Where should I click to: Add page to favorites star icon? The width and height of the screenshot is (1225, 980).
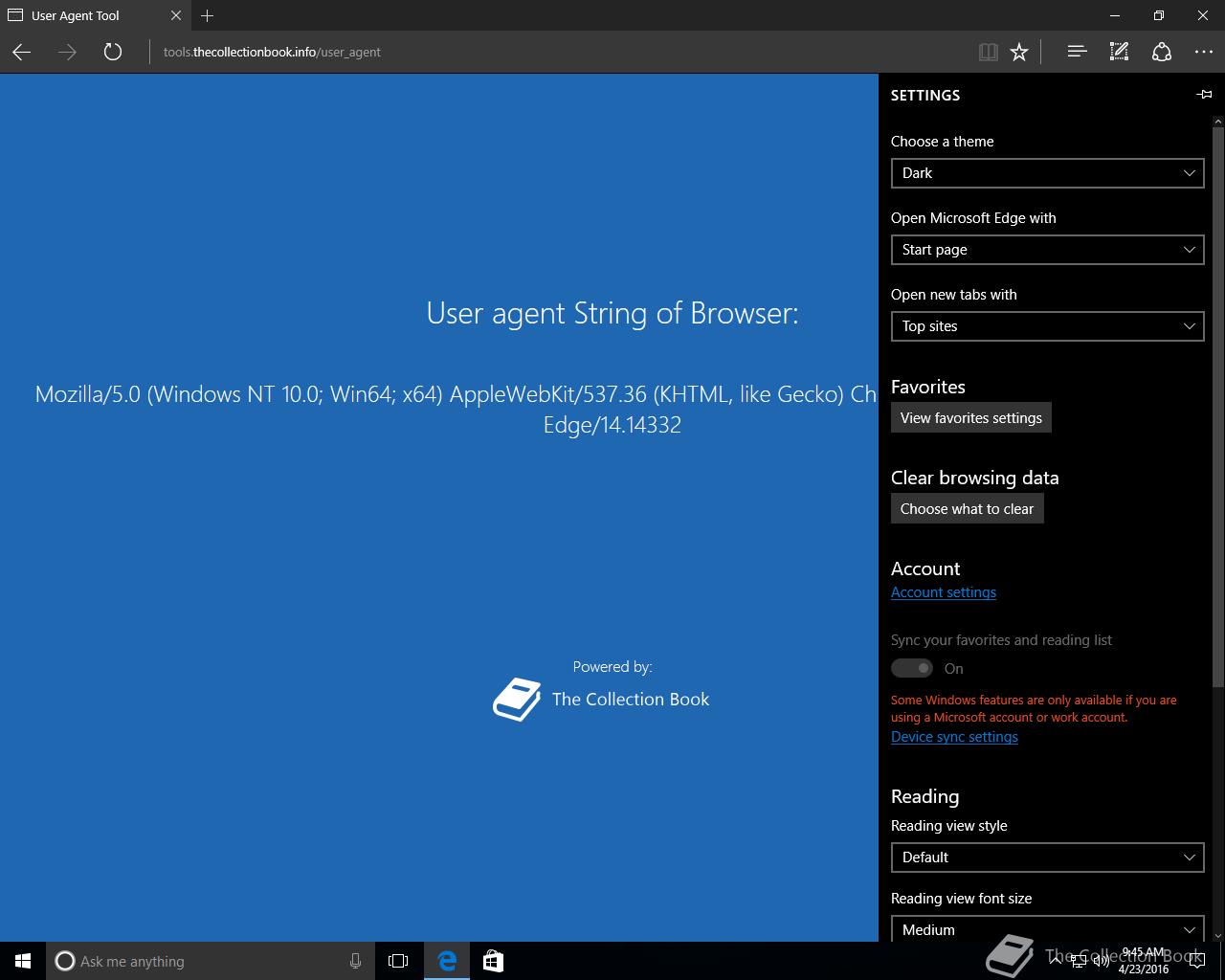pos(1019,53)
